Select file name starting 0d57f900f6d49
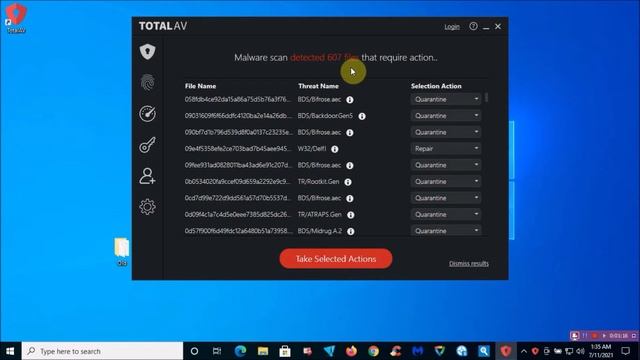Viewport: 640px width, 360px height. 238,231
